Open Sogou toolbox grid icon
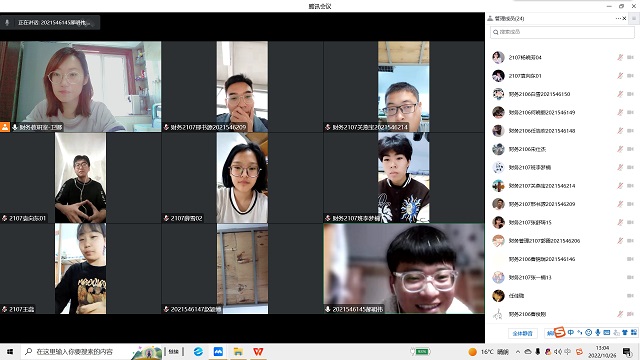Image resolution: width=640 pixels, height=360 pixels. (634, 333)
